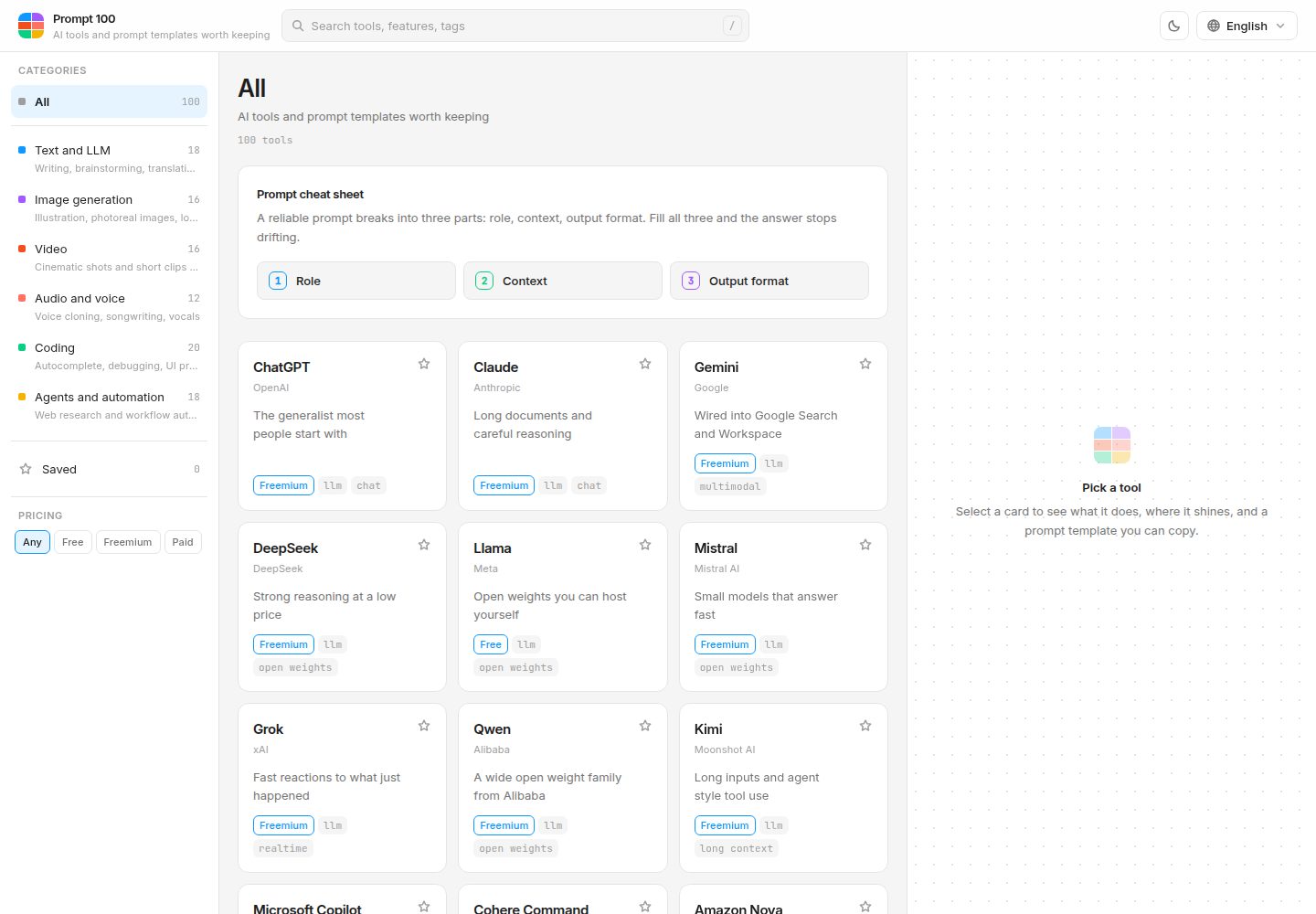This screenshot has width=1316, height=914.
Task: Click the long context tag on Kimi
Action: point(737,848)
